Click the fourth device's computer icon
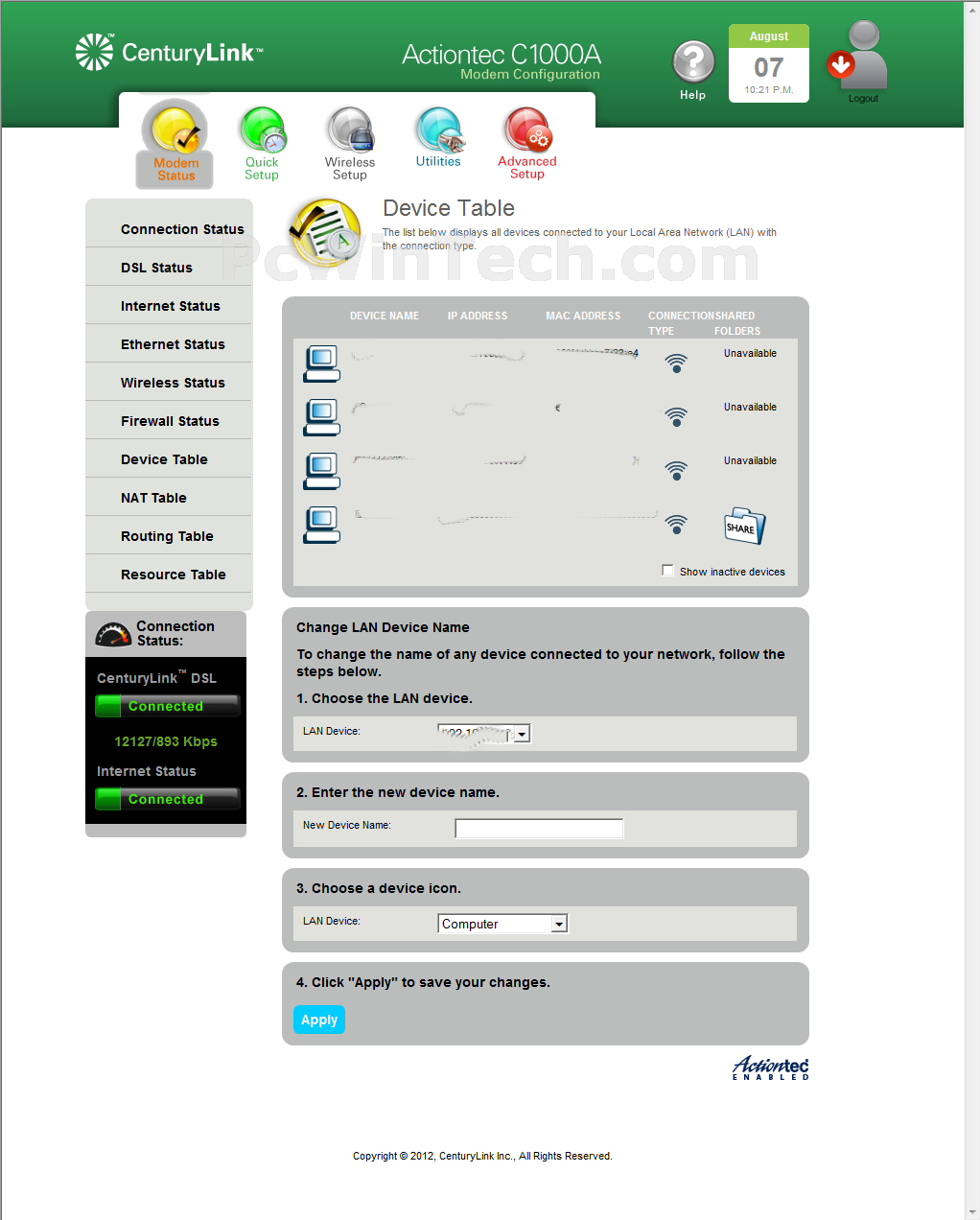This screenshot has width=980, height=1220. pos(321,525)
